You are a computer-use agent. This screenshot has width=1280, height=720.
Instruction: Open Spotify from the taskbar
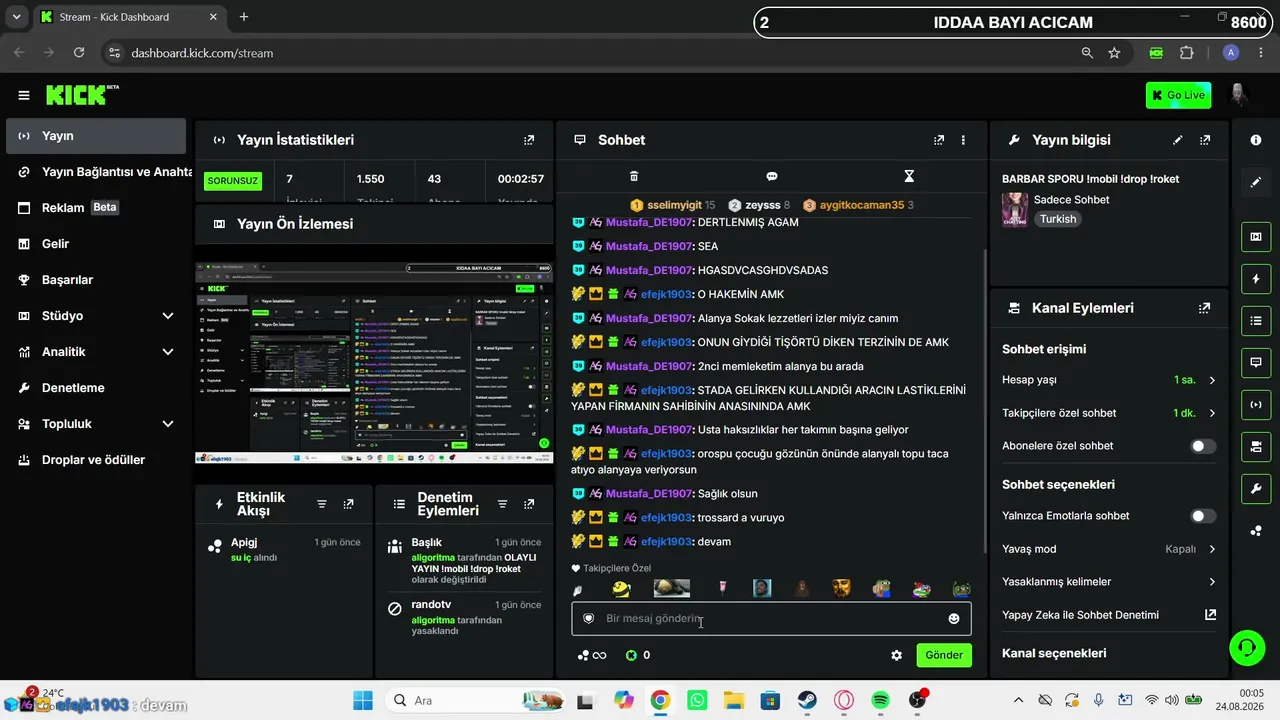880,700
